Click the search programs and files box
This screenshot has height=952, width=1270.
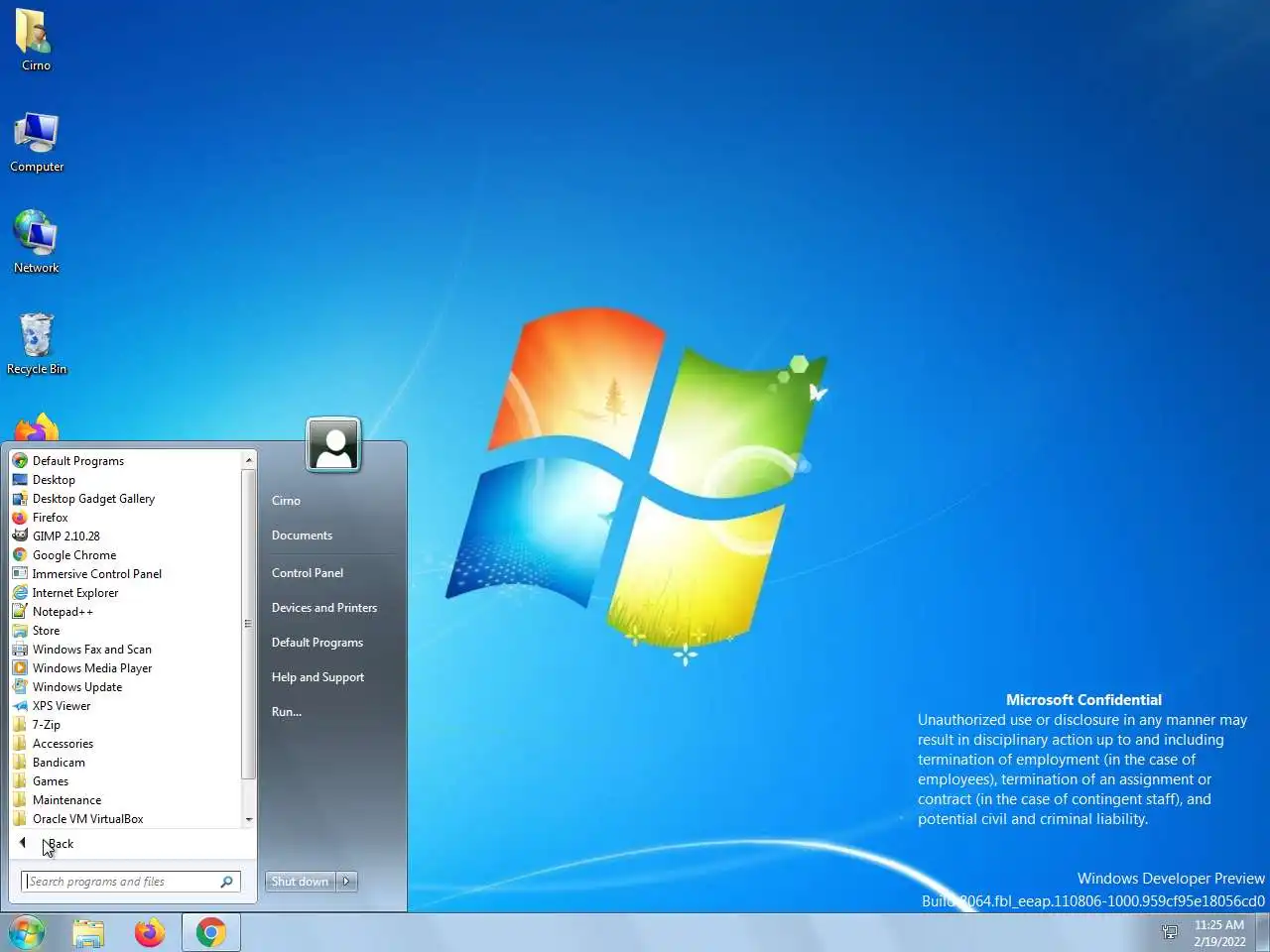pyautogui.click(x=131, y=882)
